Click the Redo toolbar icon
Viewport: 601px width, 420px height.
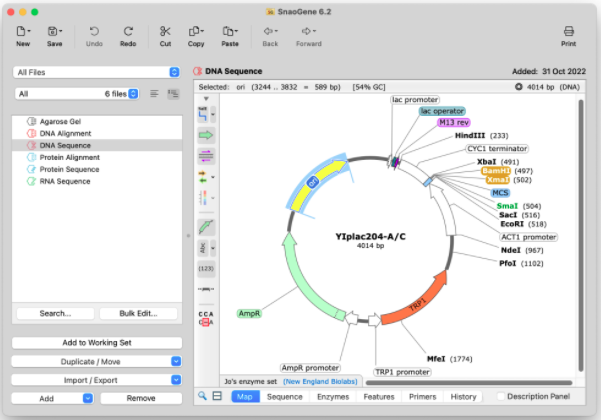[128, 31]
